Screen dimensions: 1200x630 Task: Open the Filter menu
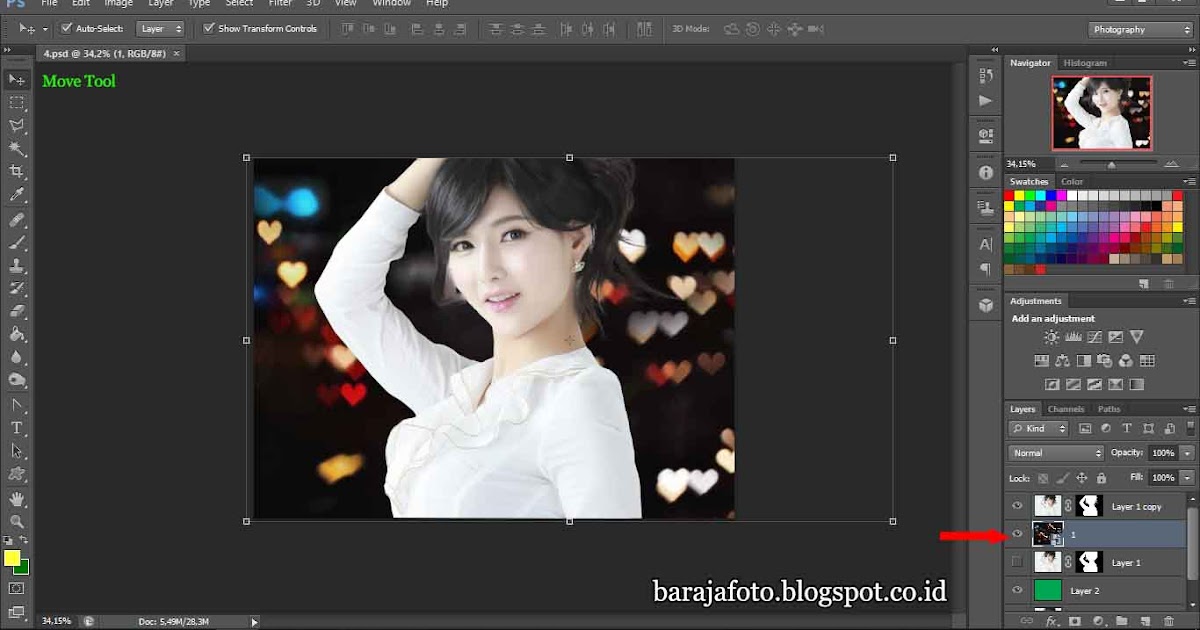tap(280, 4)
